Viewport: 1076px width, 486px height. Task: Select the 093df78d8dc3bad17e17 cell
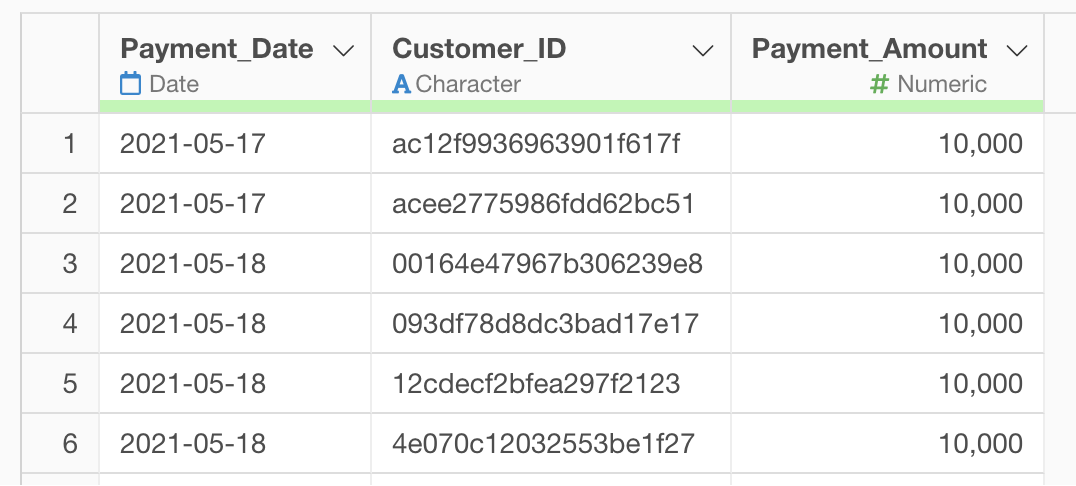[545, 324]
